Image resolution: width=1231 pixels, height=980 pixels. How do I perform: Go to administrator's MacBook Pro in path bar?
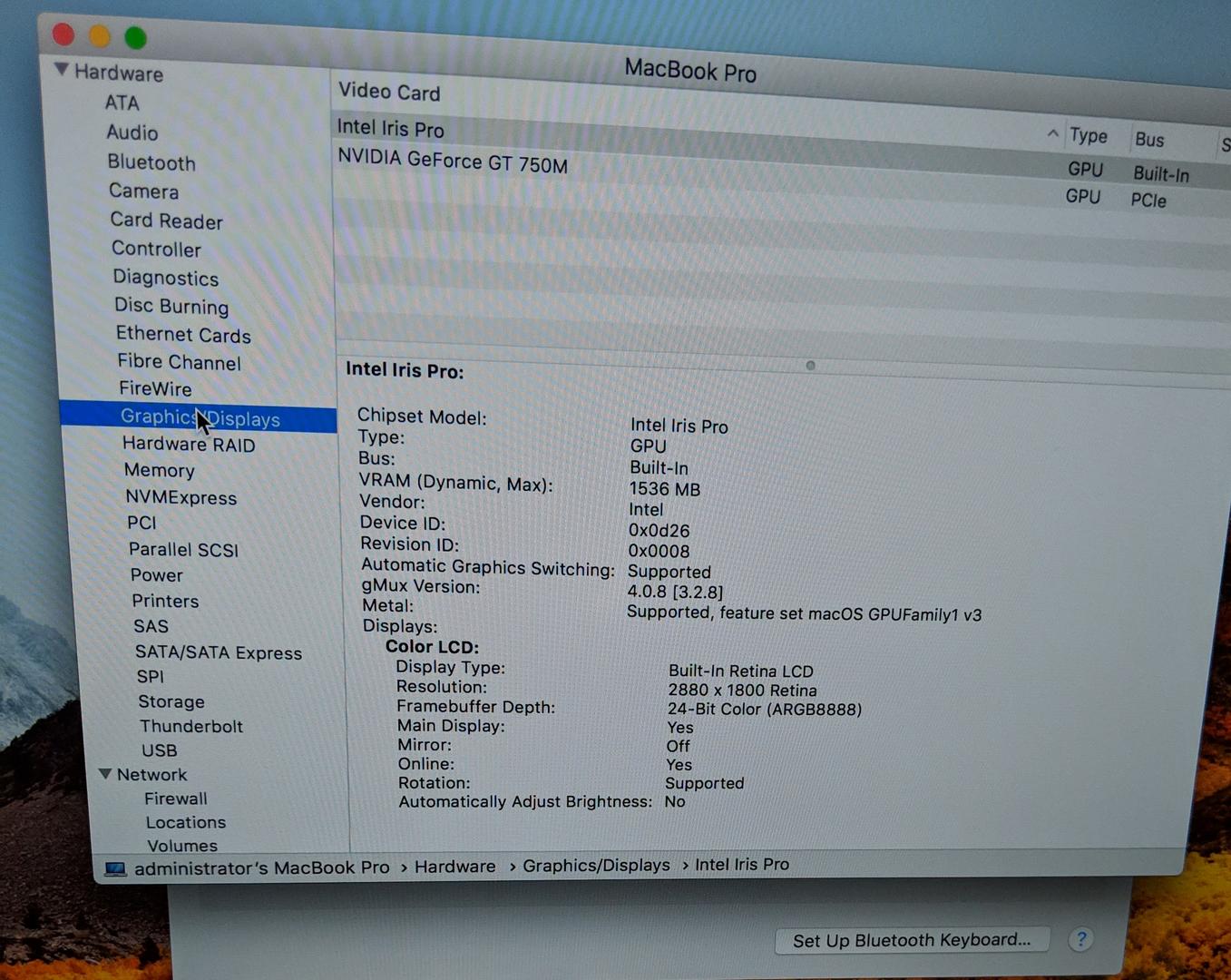click(261, 867)
